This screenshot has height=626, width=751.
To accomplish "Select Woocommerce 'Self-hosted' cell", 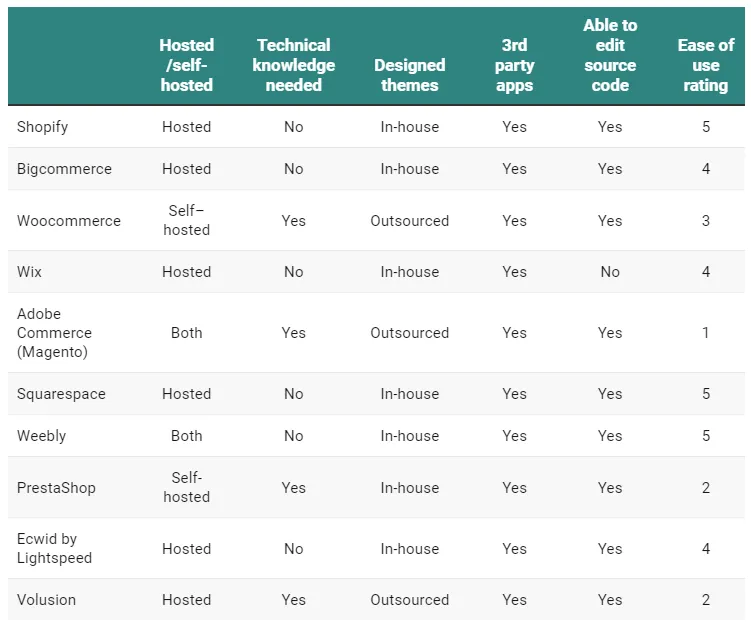I will (186, 221).
